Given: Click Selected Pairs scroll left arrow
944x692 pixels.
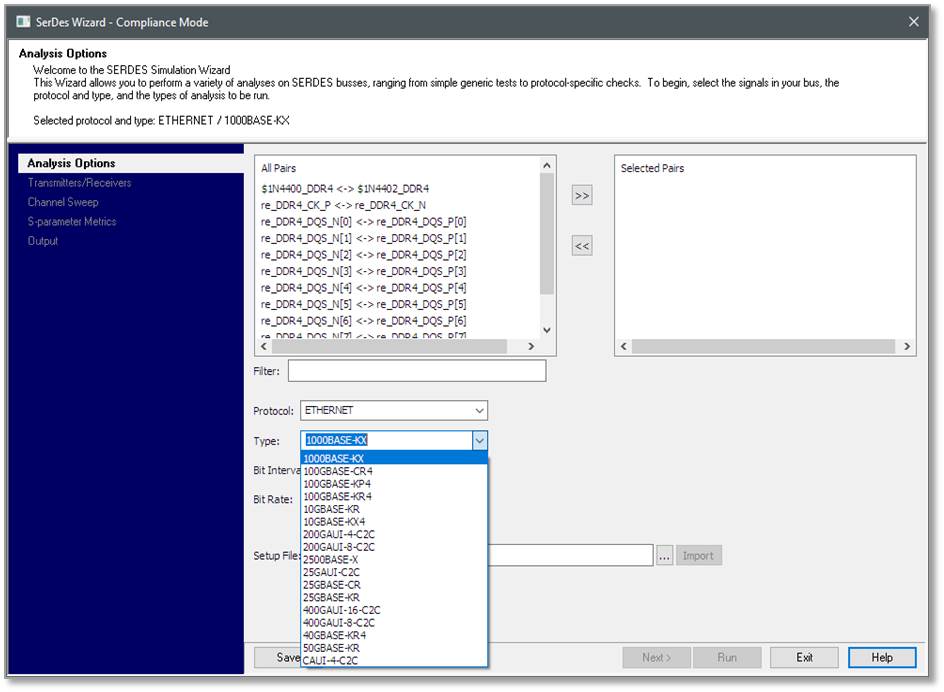Looking at the screenshot, I should pos(624,346).
